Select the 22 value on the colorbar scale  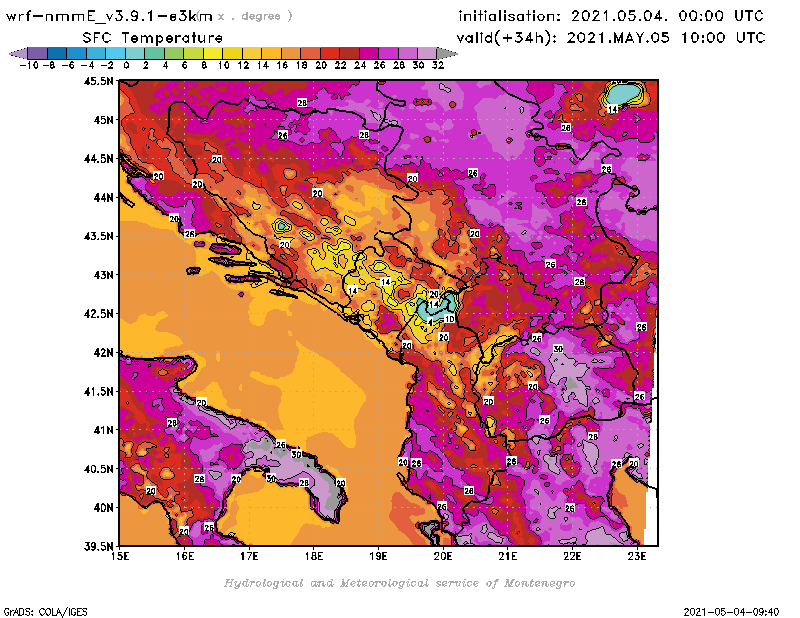click(x=340, y=65)
